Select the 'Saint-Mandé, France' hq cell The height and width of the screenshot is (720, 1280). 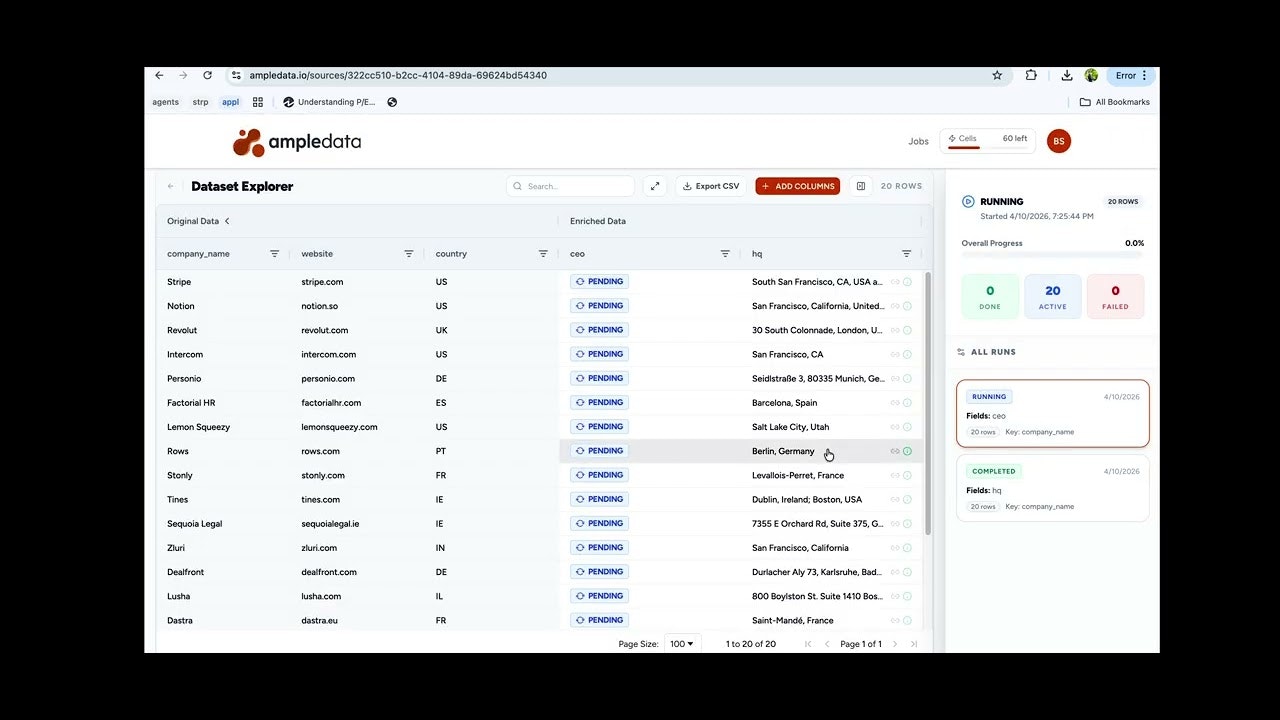(x=793, y=621)
